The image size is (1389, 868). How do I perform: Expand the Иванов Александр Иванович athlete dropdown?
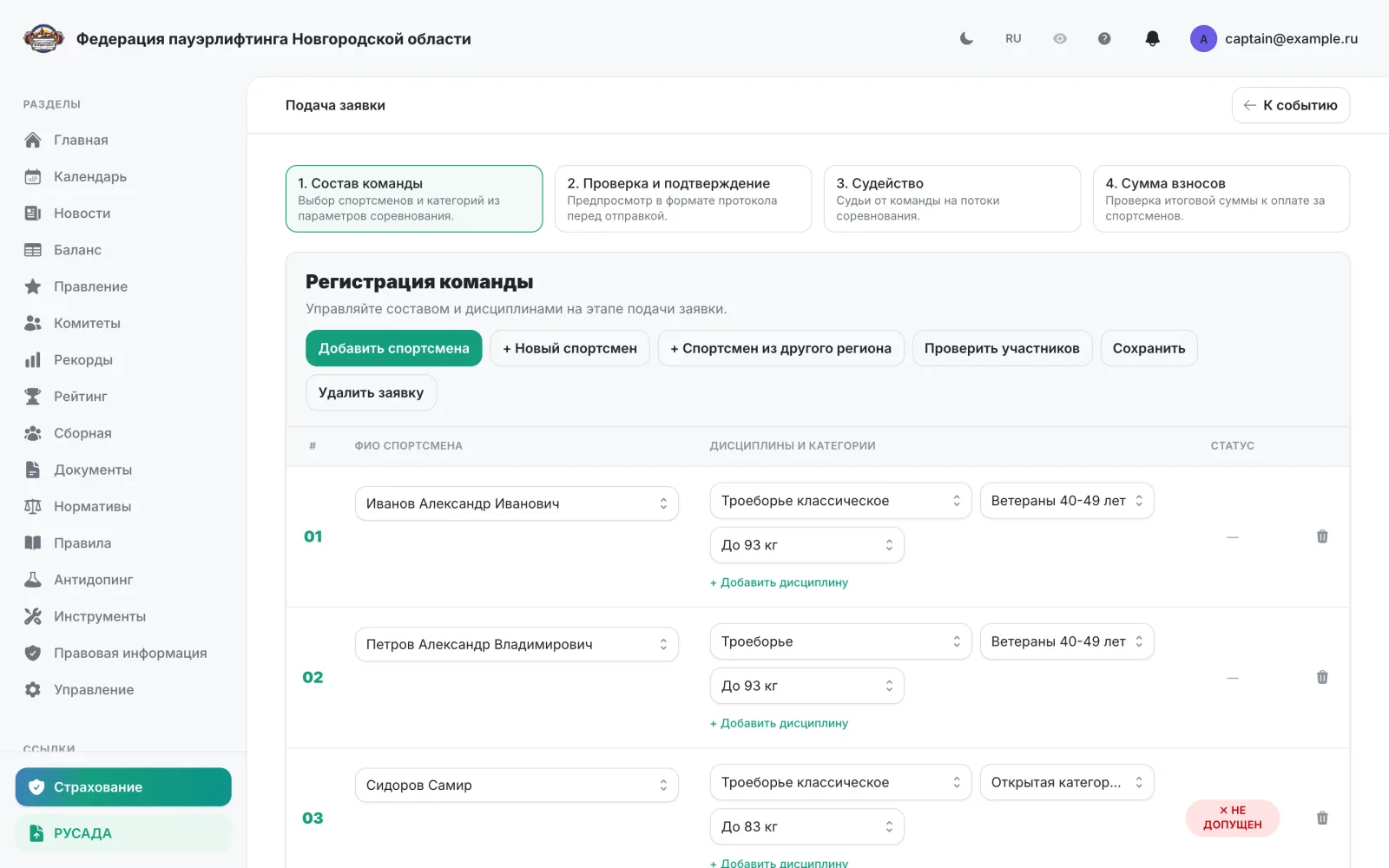(x=517, y=503)
